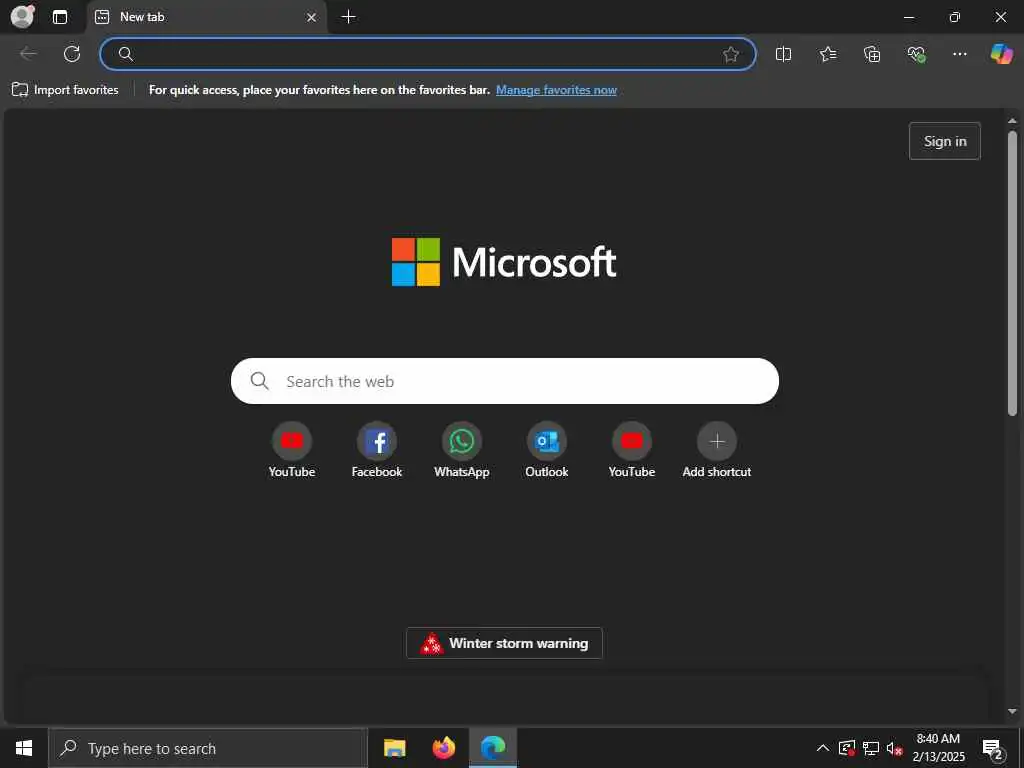Open the first YouTube shortcut
The image size is (1024, 768).
(x=292, y=451)
